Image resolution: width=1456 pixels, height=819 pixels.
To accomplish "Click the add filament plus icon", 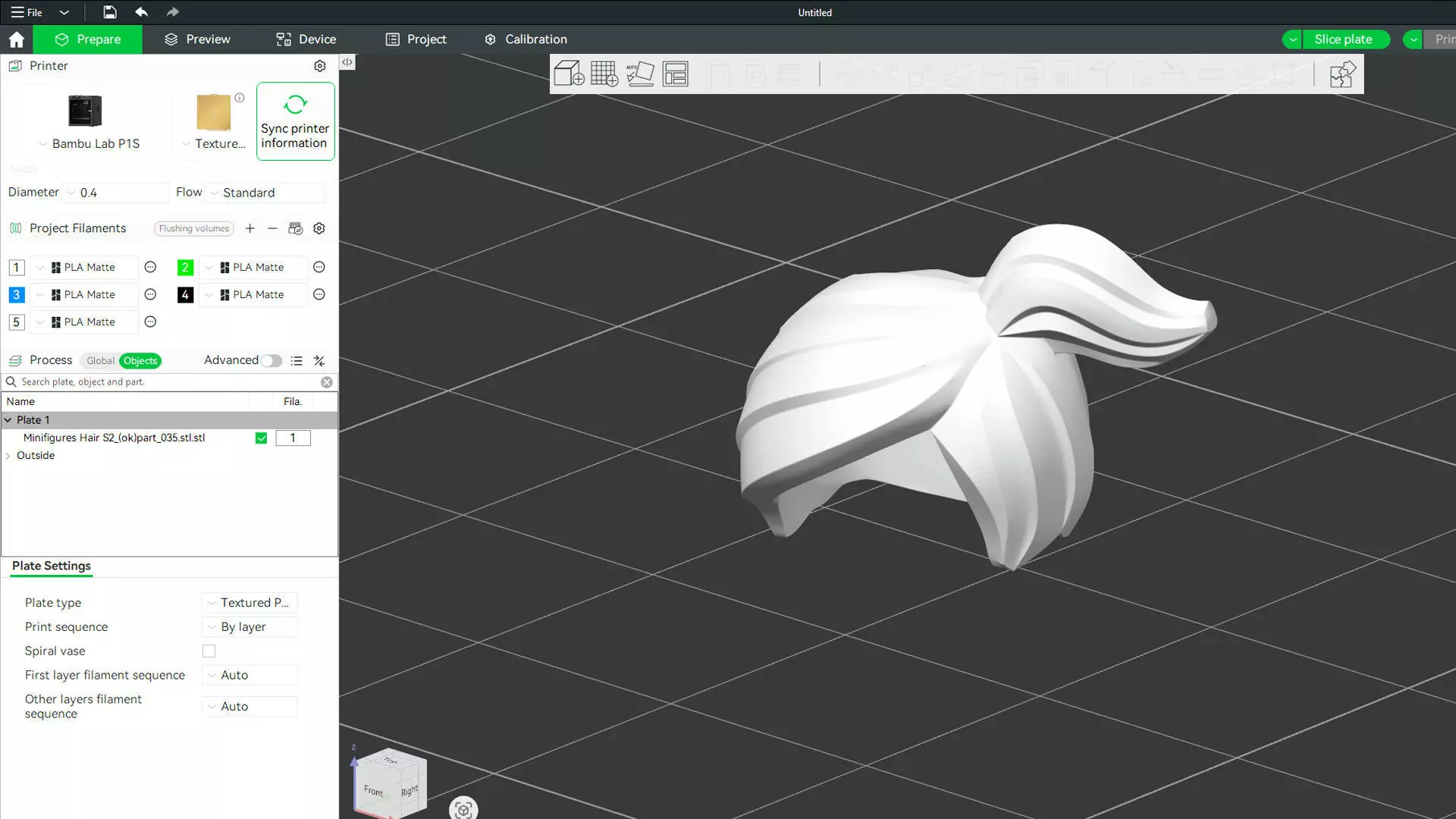I will pos(249,228).
